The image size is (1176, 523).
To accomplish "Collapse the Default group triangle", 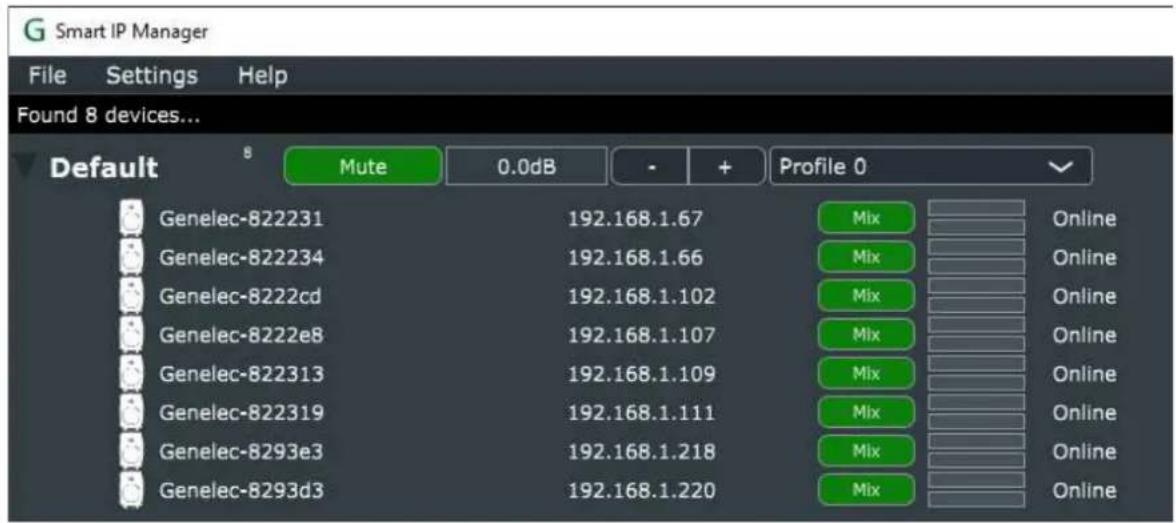I will [x=27, y=167].
